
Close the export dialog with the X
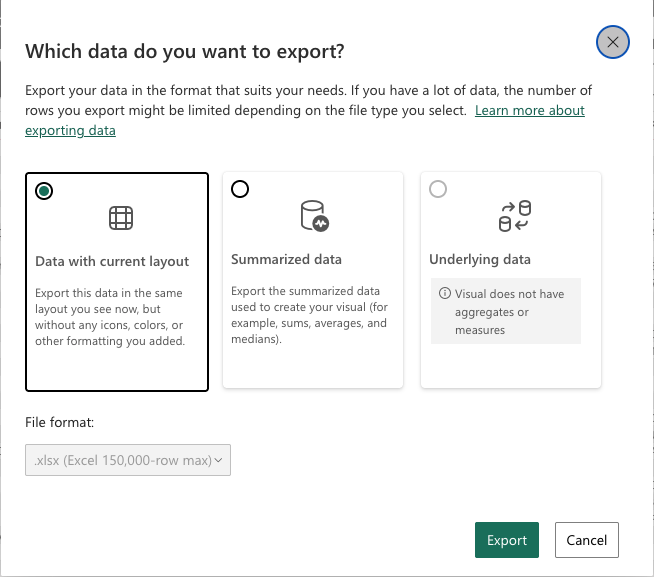pyautogui.click(x=612, y=42)
